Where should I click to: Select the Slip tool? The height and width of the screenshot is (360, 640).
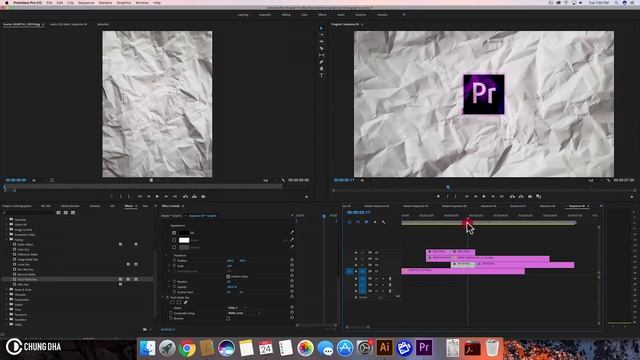click(322, 55)
